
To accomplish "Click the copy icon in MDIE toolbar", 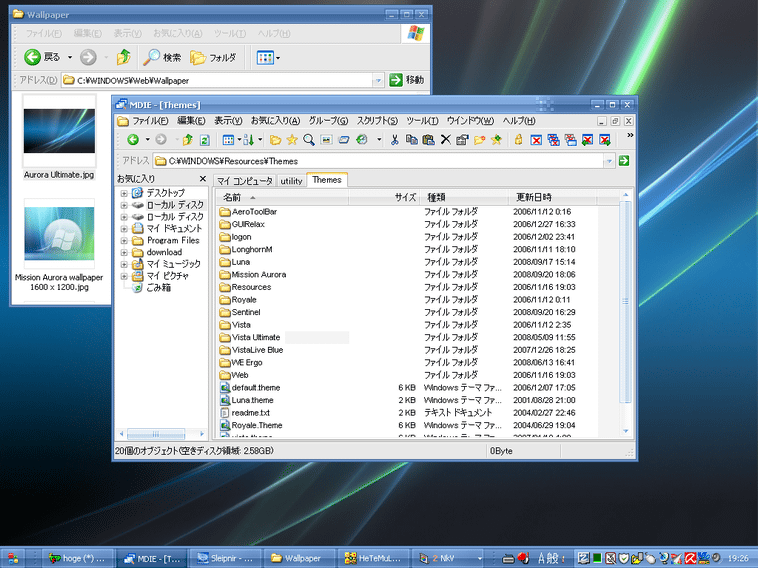I will (x=411, y=140).
